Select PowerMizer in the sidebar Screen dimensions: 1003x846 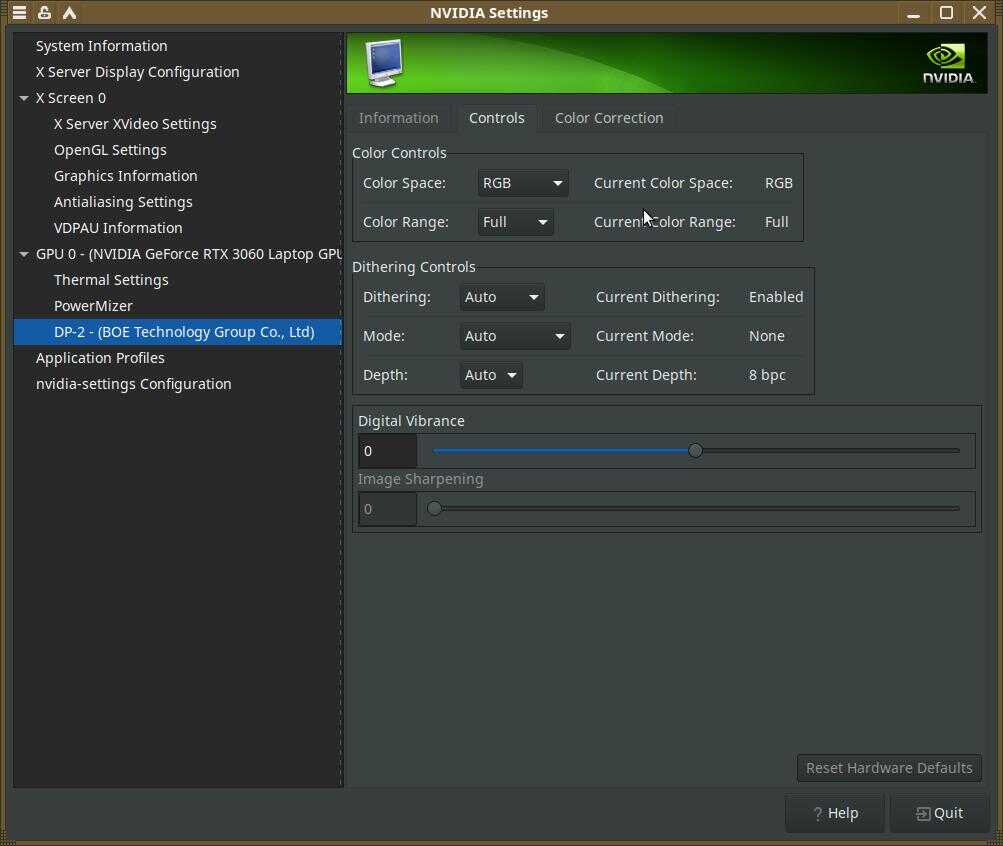pos(93,306)
